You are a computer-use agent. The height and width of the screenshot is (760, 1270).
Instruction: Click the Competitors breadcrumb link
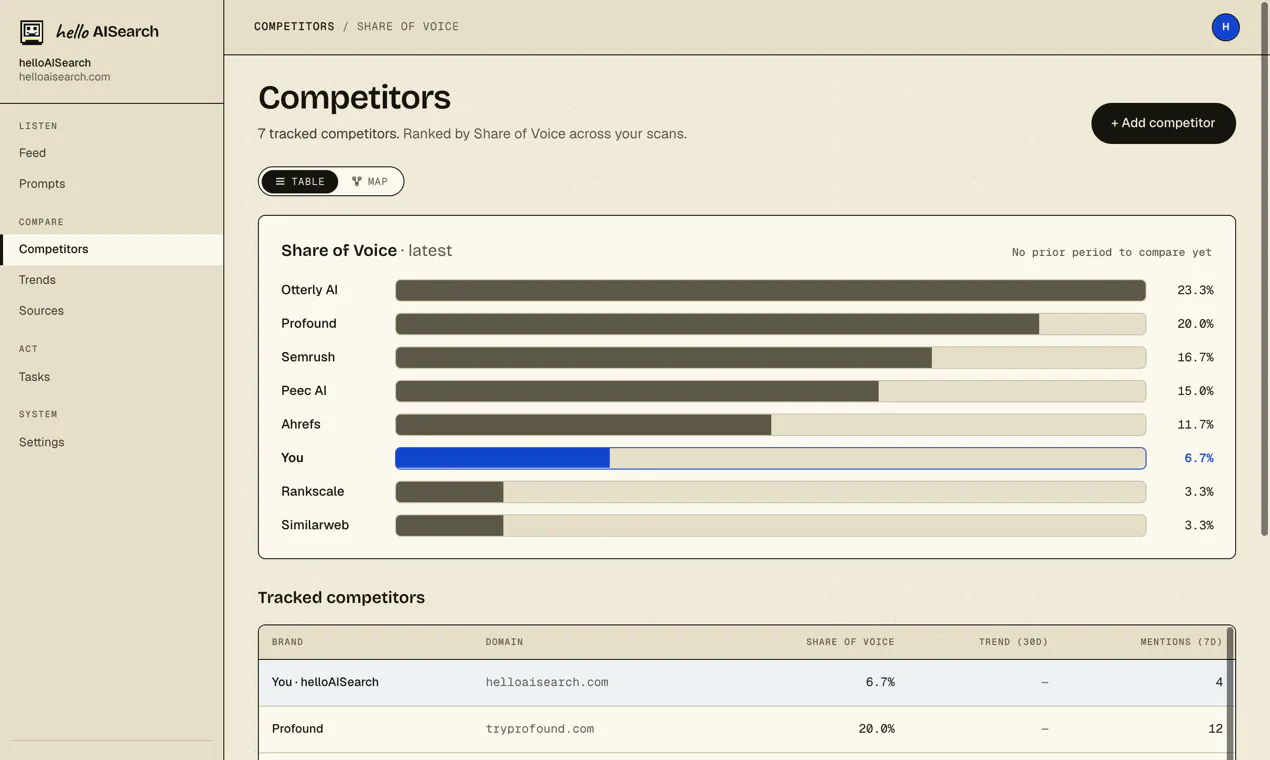pyautogui.click(x=294, y=27)
